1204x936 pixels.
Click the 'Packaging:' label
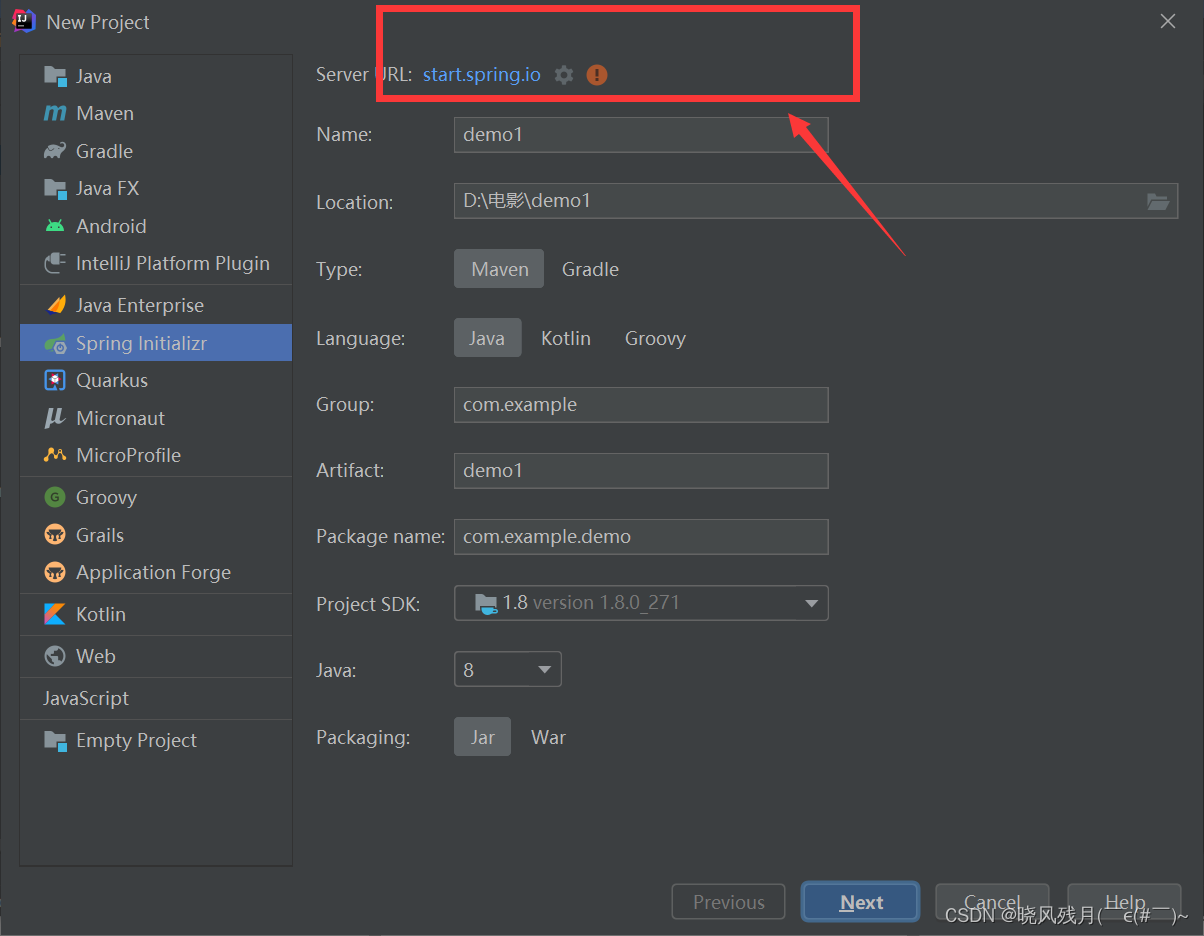pos(363,738)
